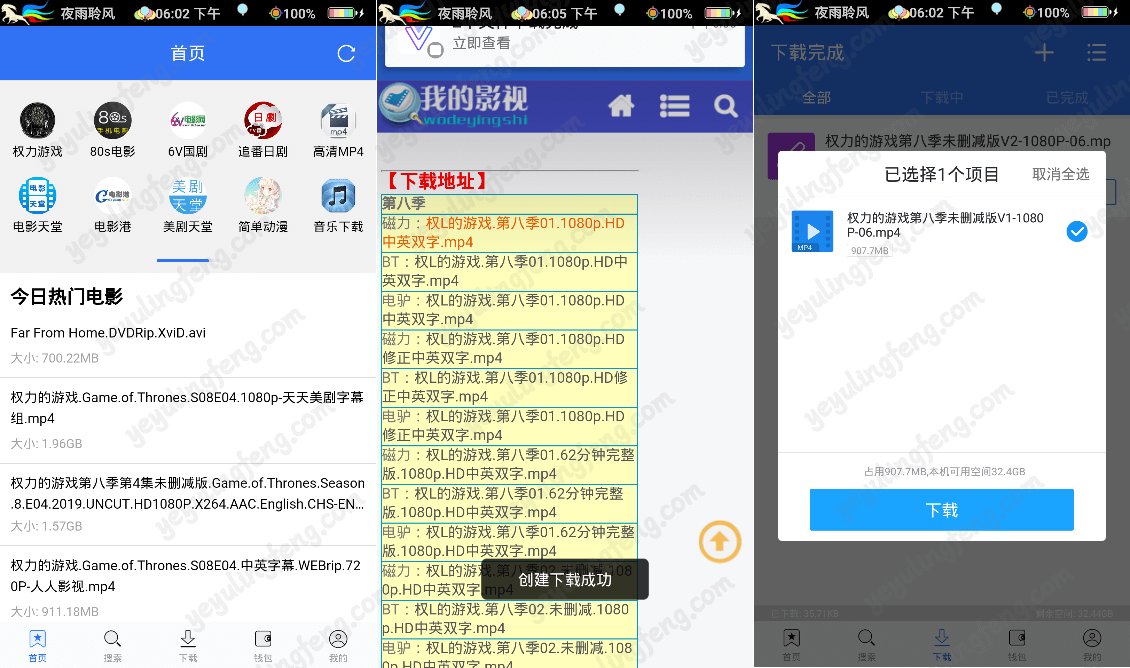Open the 第八季第4集未删减版 UNCUT entry
Viewport: 1130px width, 668px height.
tap(187, 504)
